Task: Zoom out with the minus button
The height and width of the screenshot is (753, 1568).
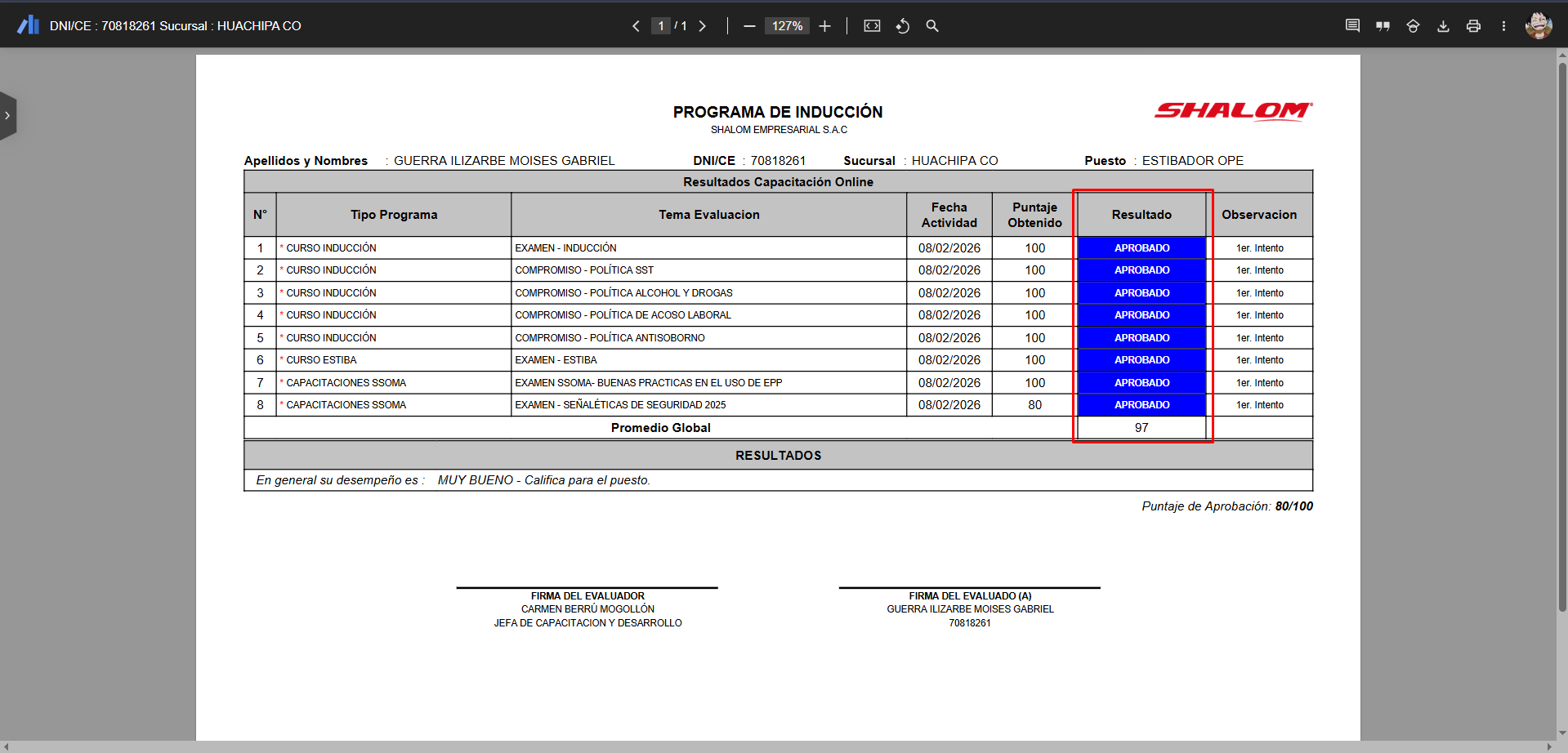Action: point(749,26)
